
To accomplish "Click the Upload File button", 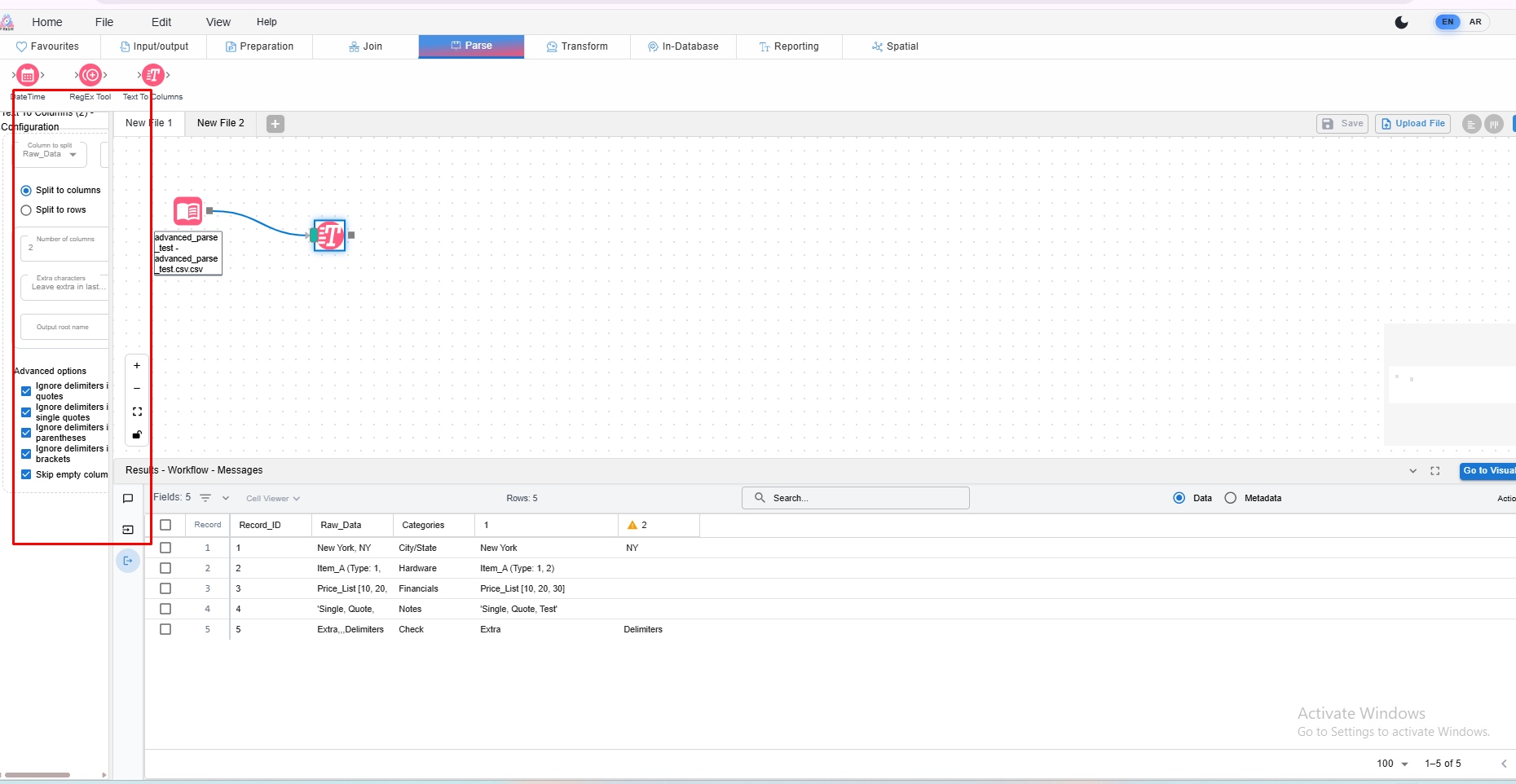I will [1412, 124].
